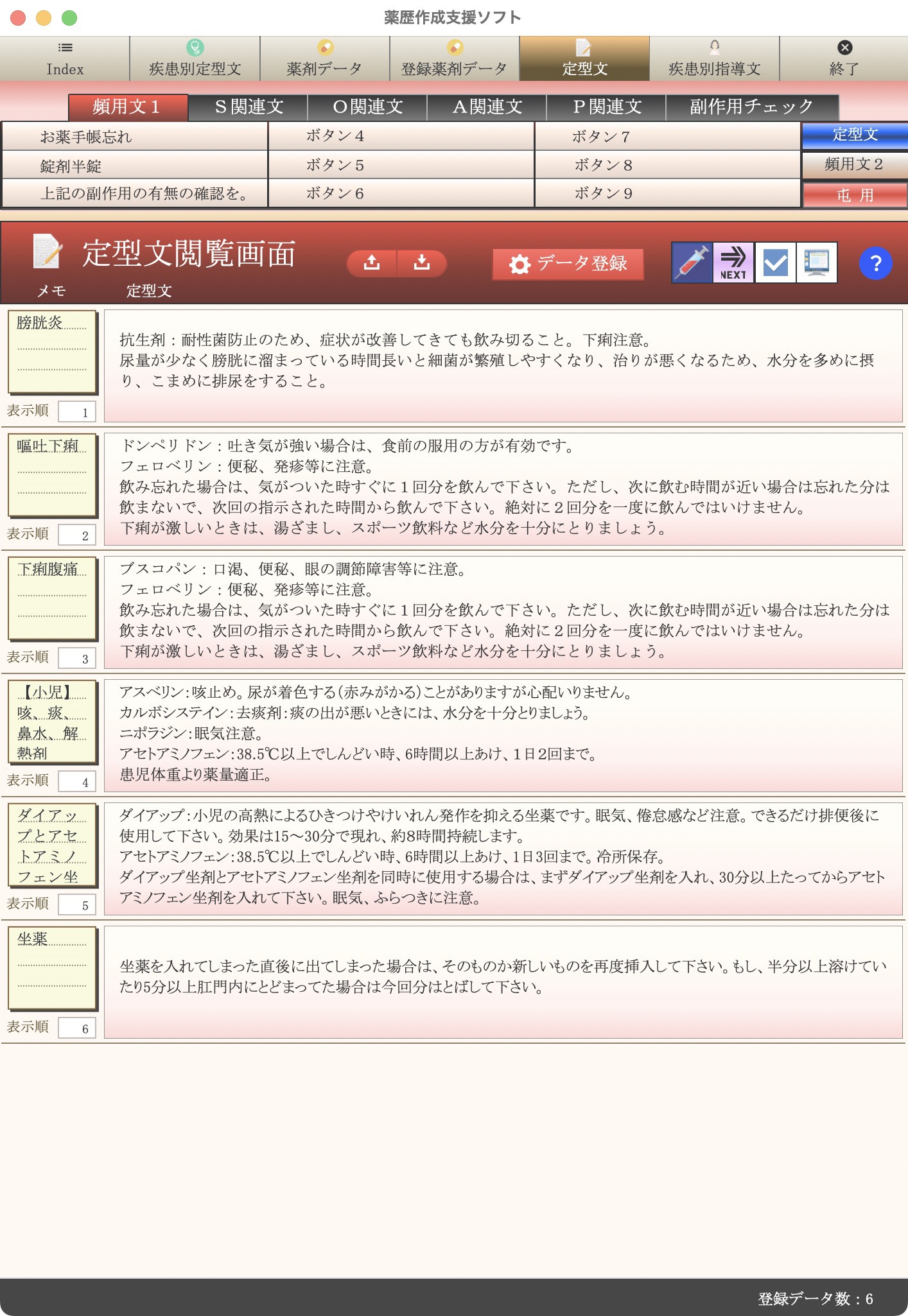Click the 表示順 field showing 4
The width and height of the screenshot is (908, 1316).
coord(76,781)
